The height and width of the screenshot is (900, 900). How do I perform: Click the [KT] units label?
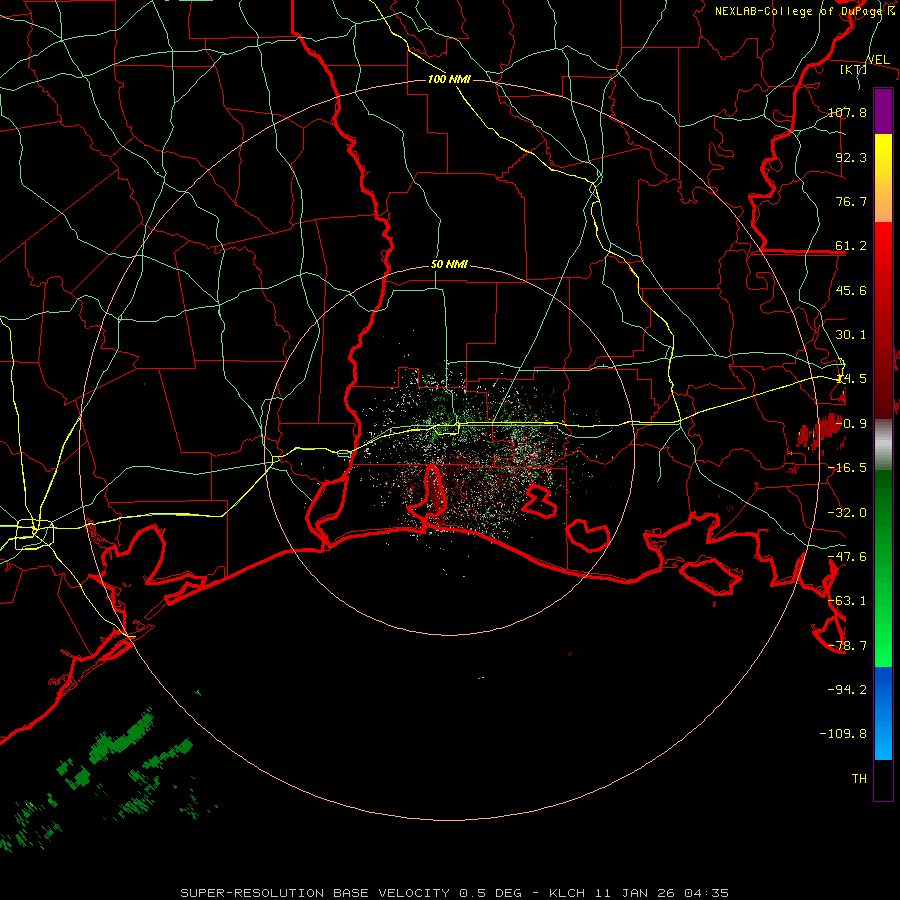[853, 69]
